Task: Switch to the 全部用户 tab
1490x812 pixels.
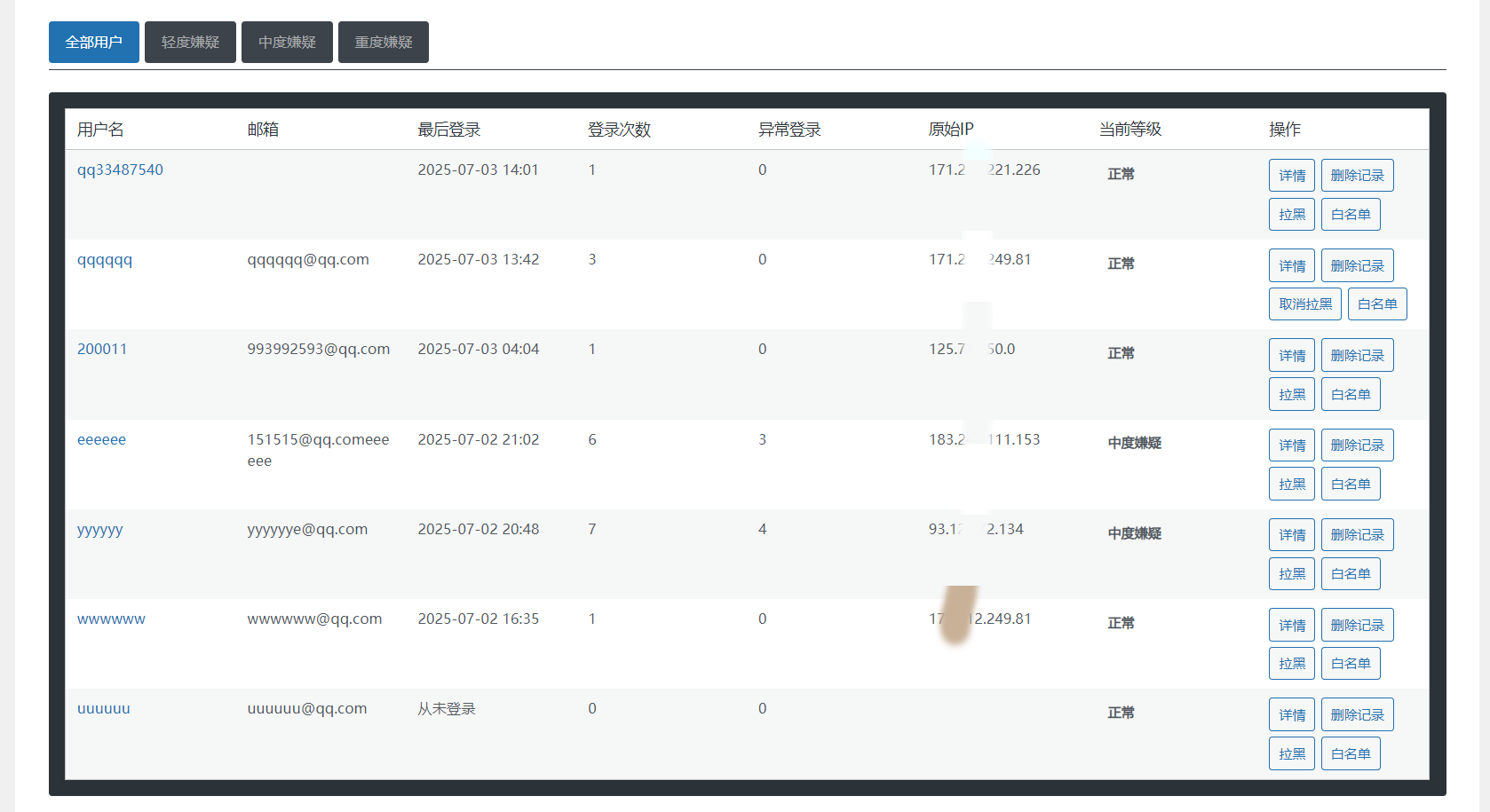Action: pyautogui.click(x=93, y=43)
